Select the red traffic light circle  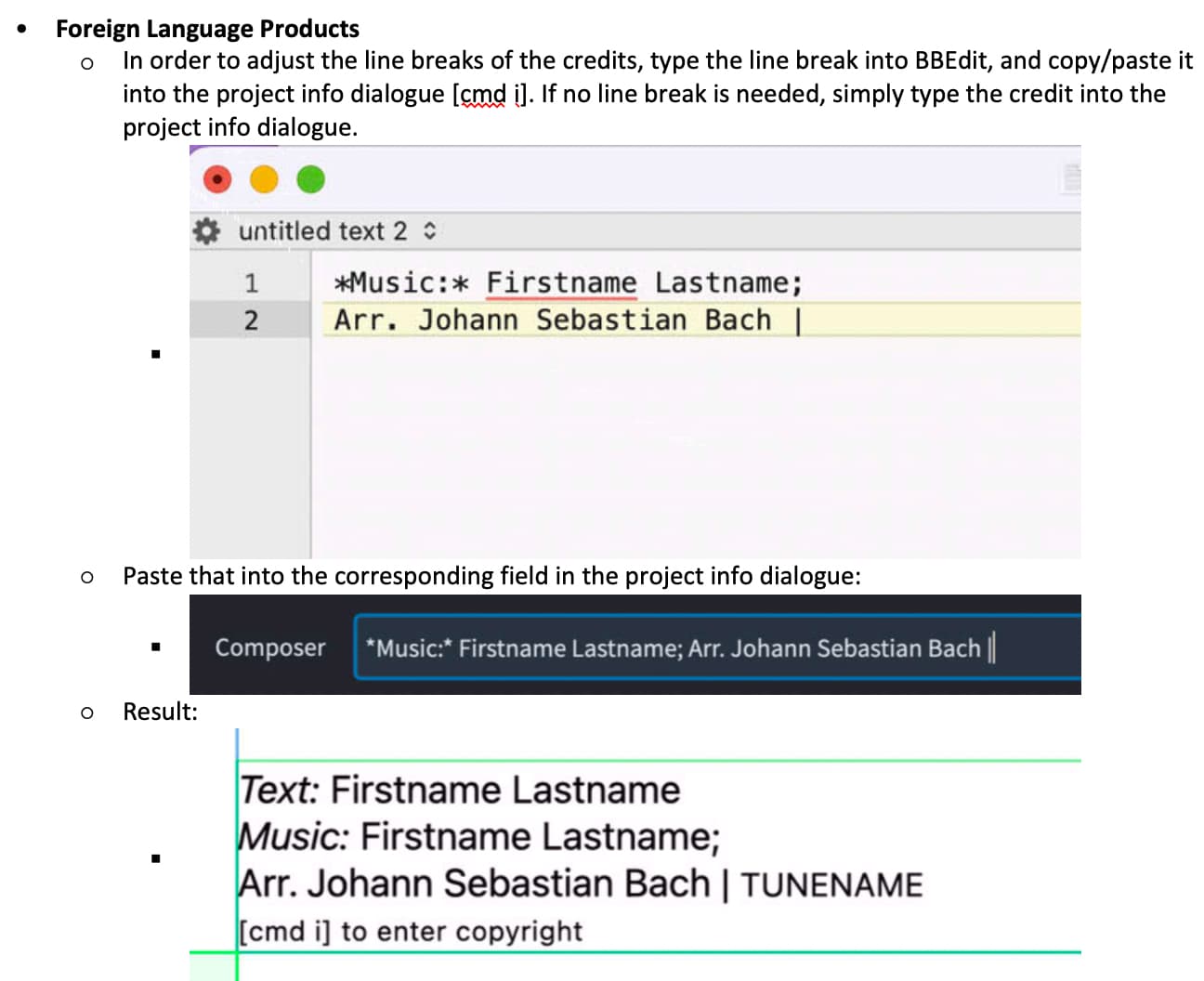[217, 179]
